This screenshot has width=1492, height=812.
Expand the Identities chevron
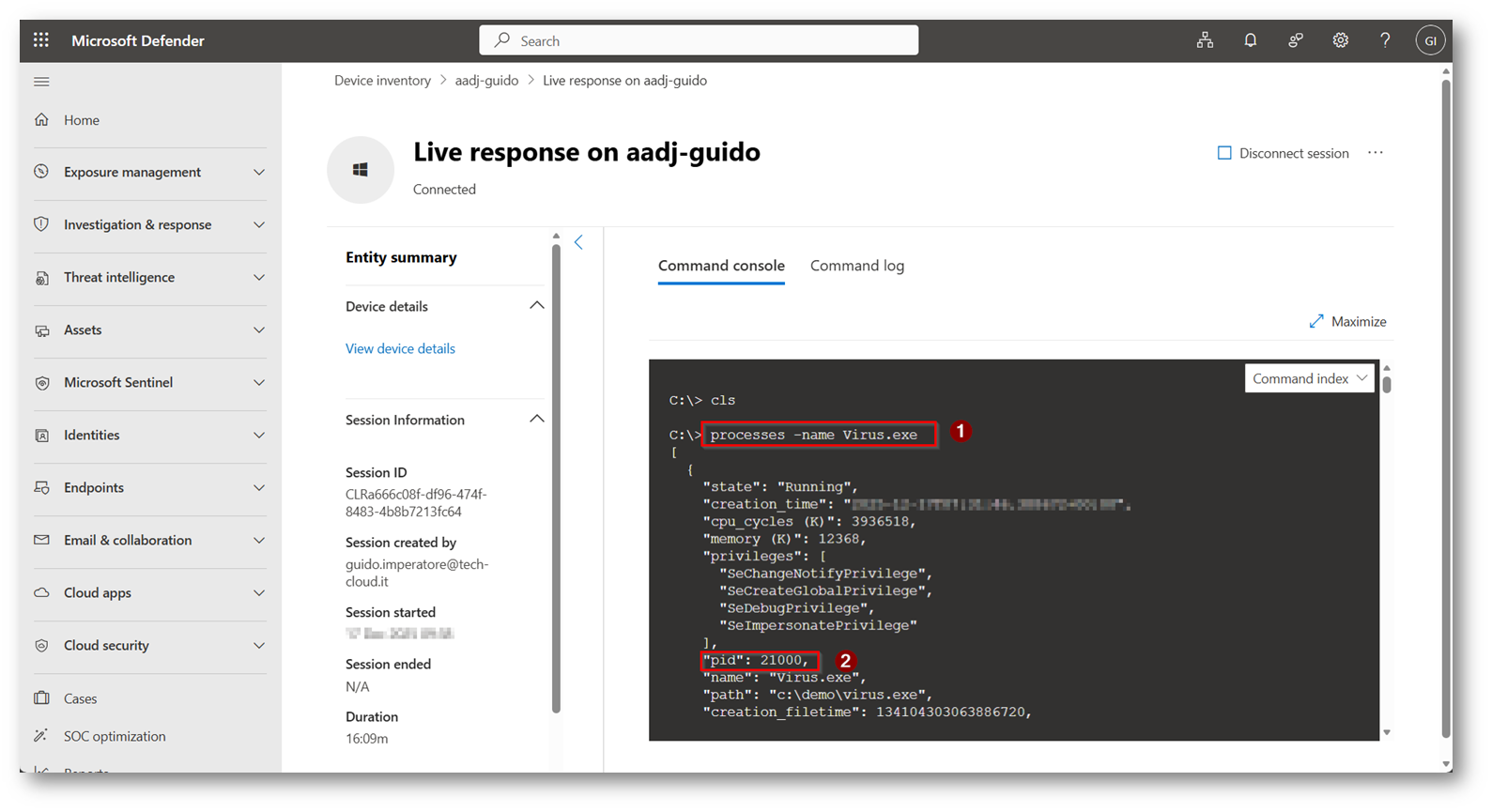pos(259,435)
